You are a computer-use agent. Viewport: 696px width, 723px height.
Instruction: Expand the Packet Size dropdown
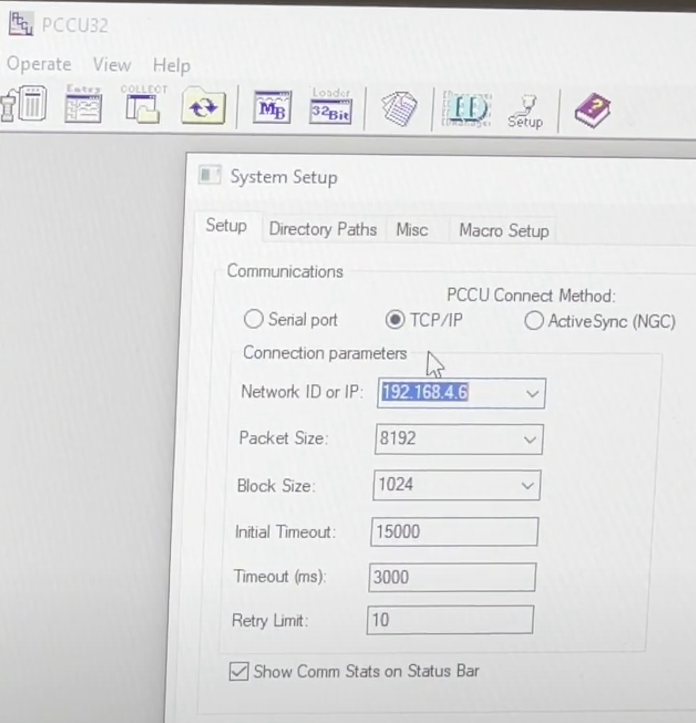click(530, 439)
